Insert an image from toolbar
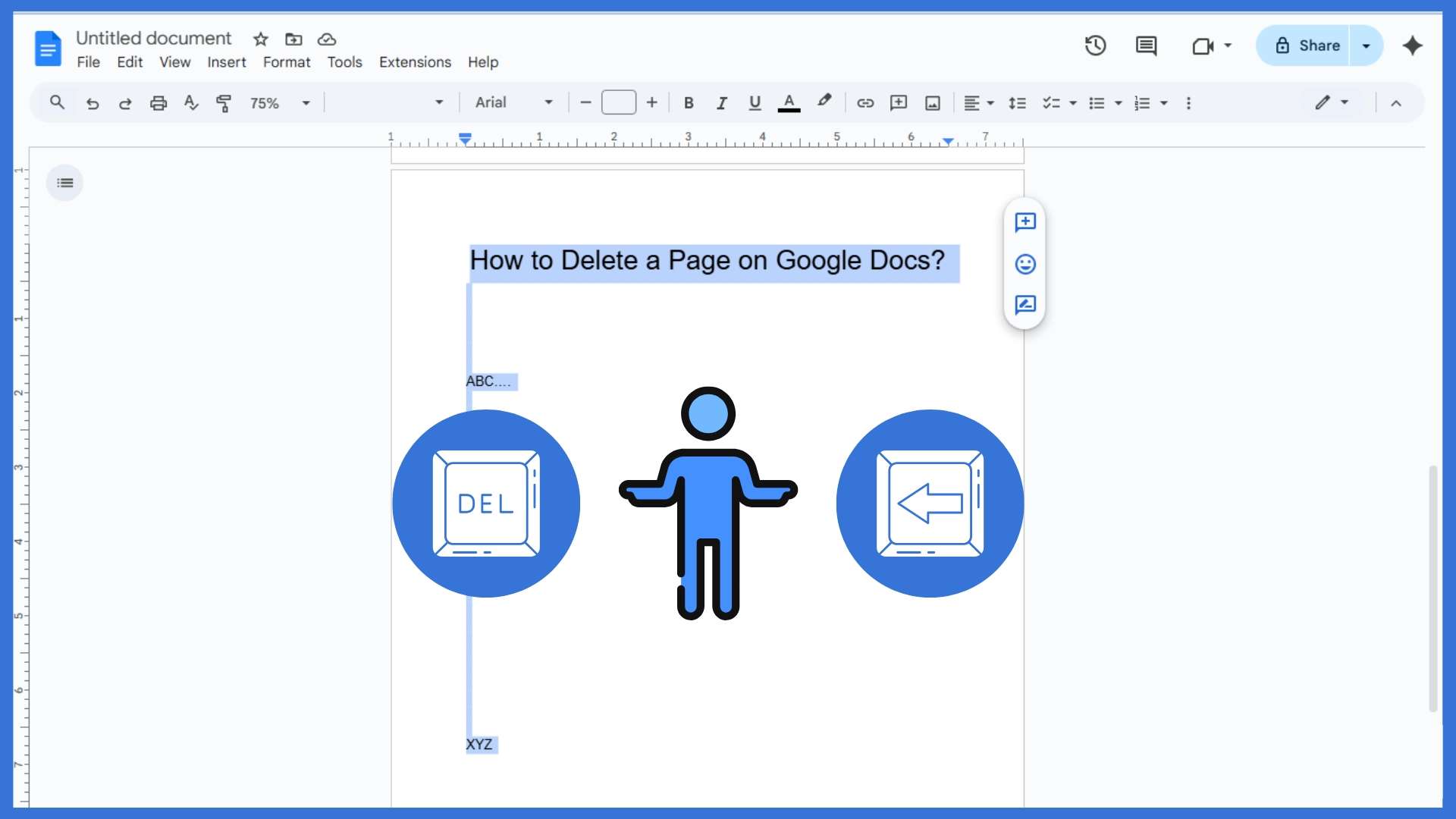The height and width of the screenshot is (819, 1456). 933,103
